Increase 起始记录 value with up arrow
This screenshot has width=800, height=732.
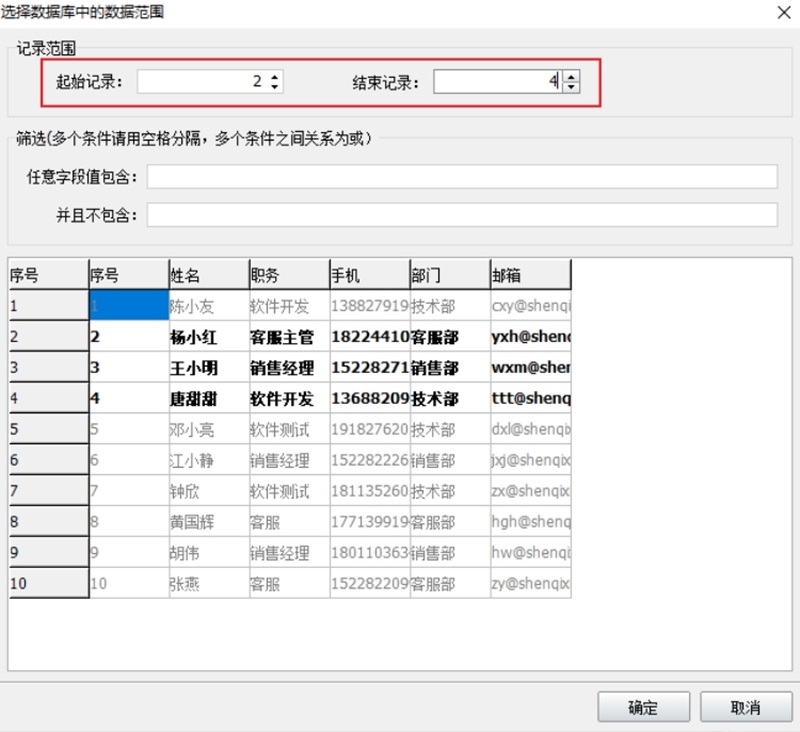pyautogui.click(x=273, y=75)
